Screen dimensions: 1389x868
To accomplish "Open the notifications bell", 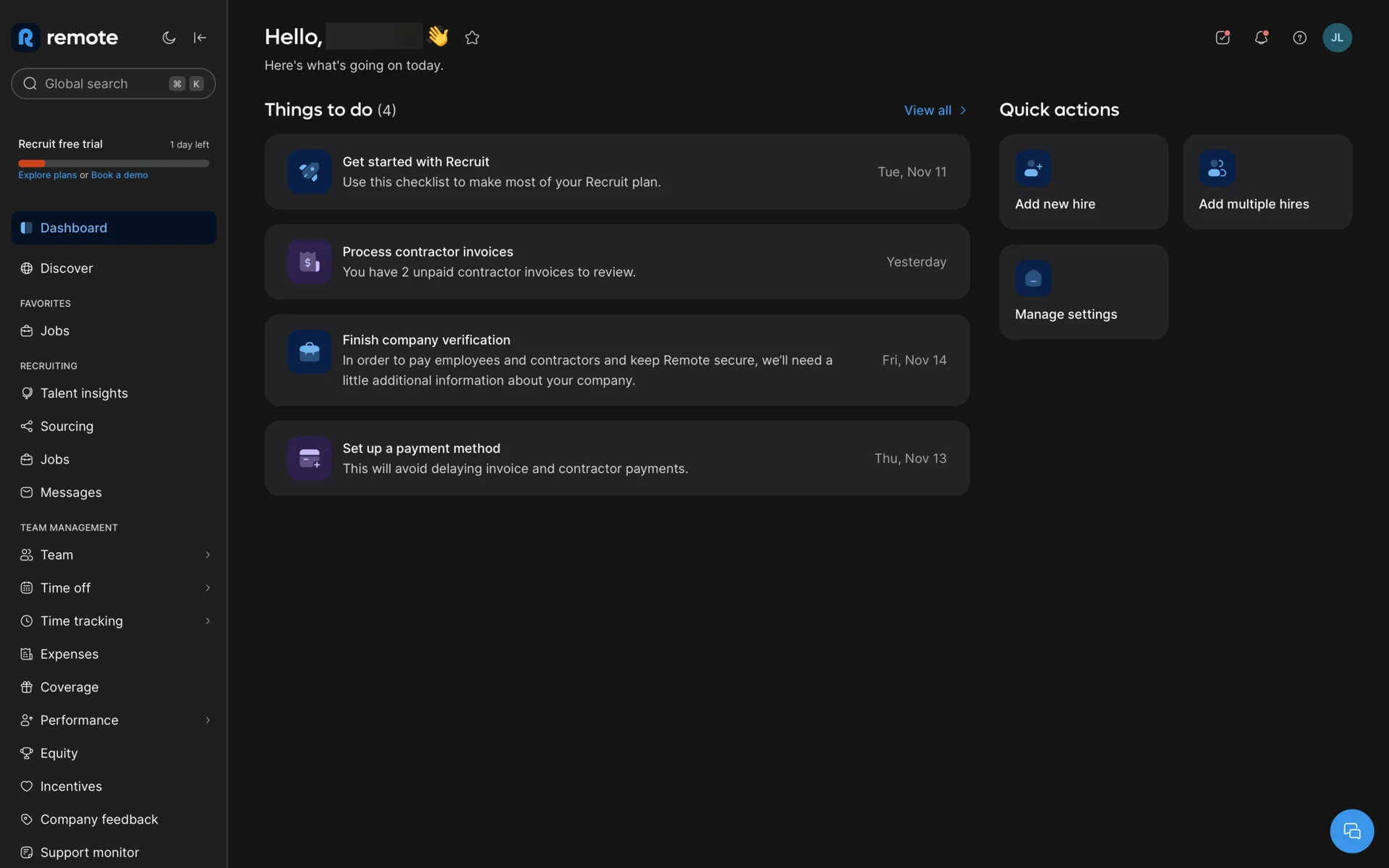I will click(x=1261, y=38).
